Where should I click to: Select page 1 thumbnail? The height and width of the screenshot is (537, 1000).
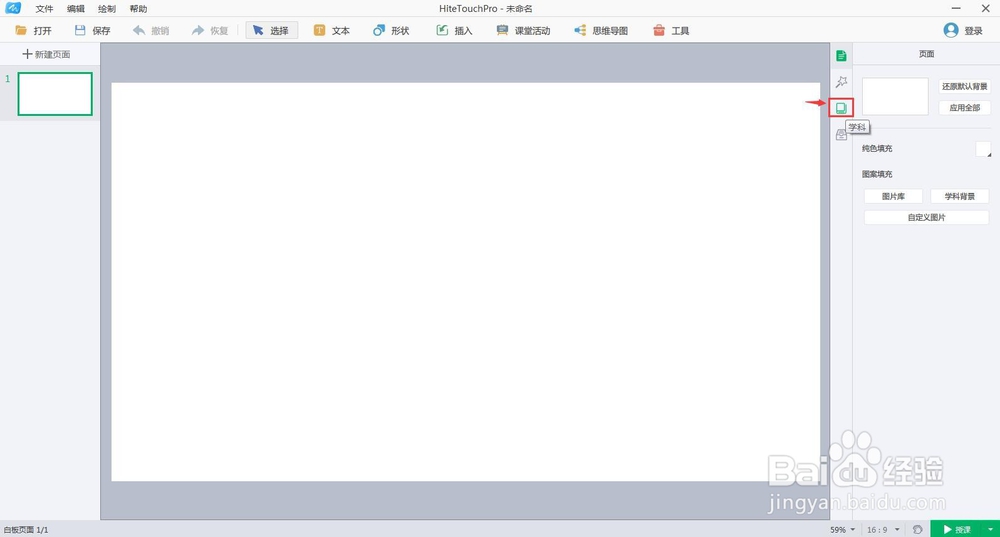pyautogui.click(x=55, y=94)
